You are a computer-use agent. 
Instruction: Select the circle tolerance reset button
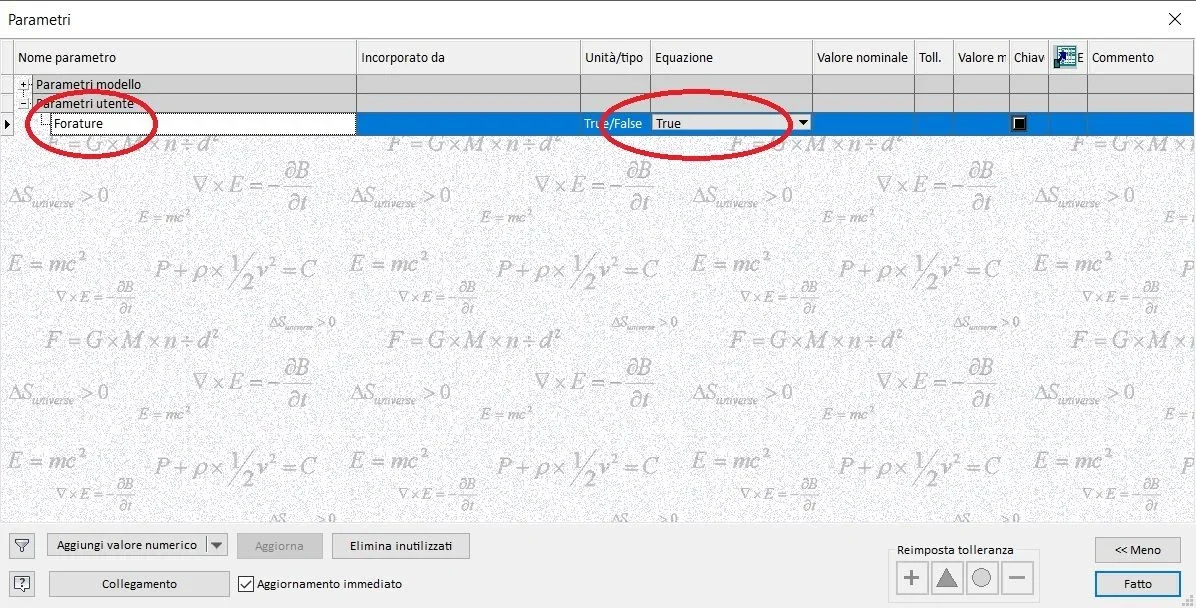tap(982, 578)
